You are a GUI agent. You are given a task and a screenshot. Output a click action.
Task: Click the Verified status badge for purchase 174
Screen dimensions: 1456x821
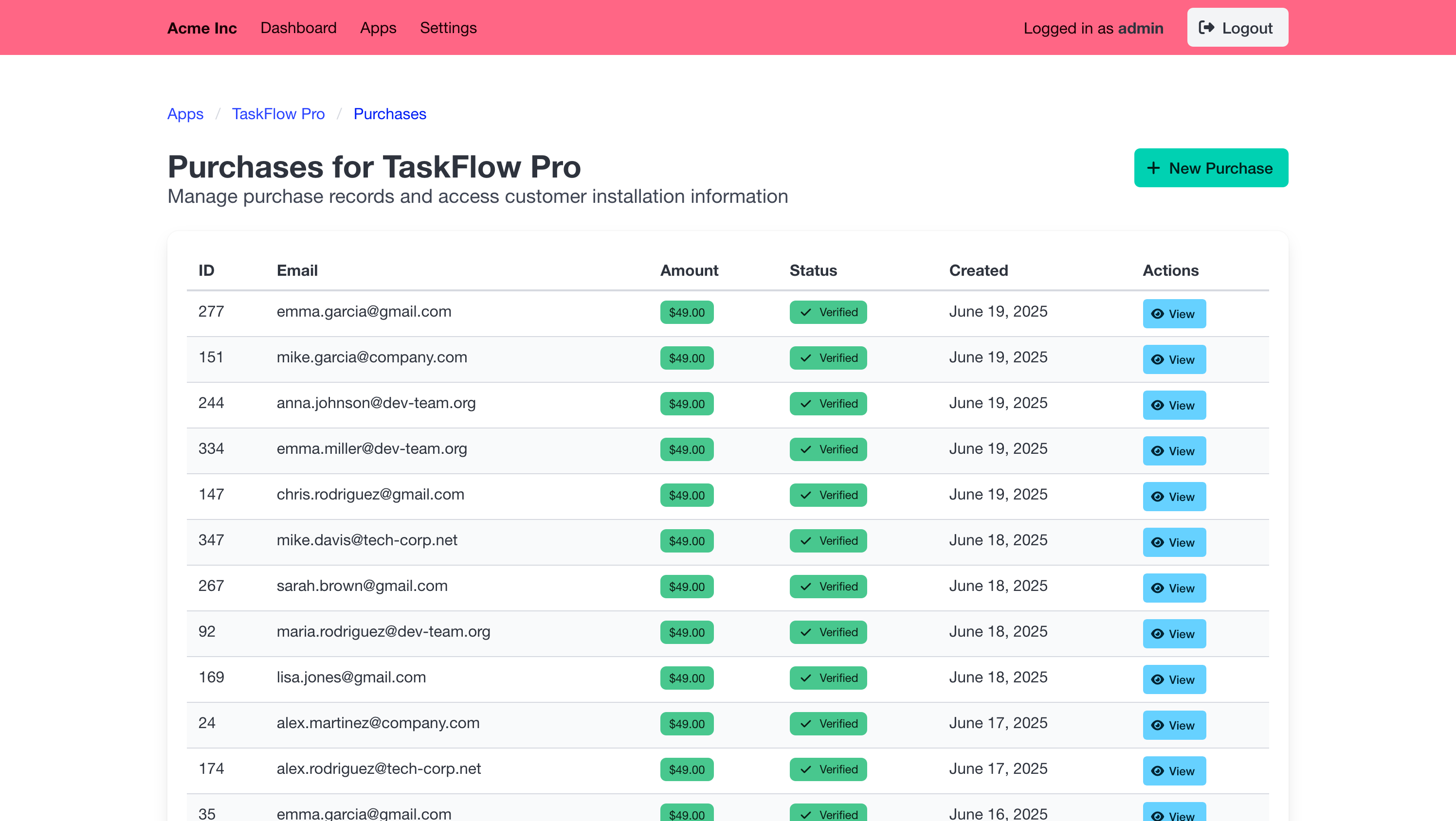827,769
